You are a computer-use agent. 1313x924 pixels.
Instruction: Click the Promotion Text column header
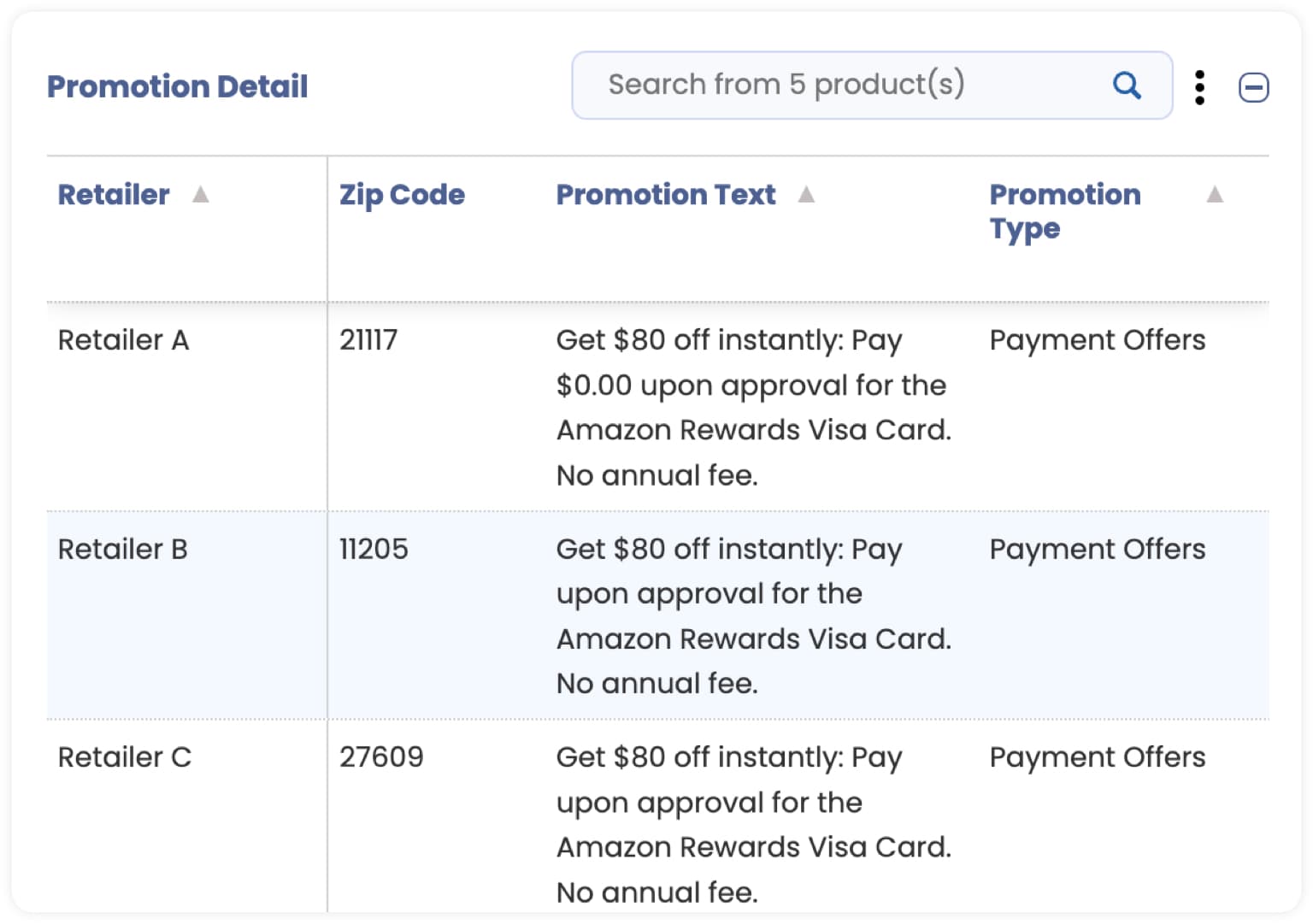tap(665, 194)
